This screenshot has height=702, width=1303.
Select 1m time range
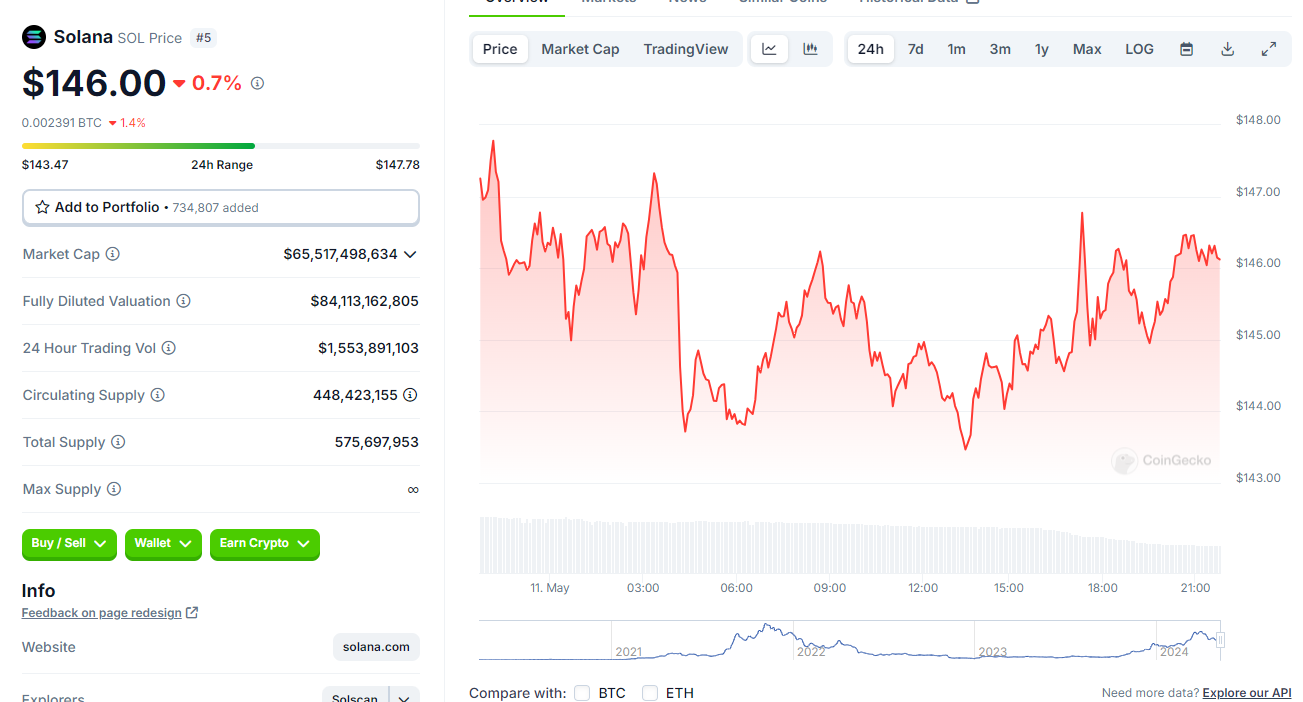(x=957, y=49)
